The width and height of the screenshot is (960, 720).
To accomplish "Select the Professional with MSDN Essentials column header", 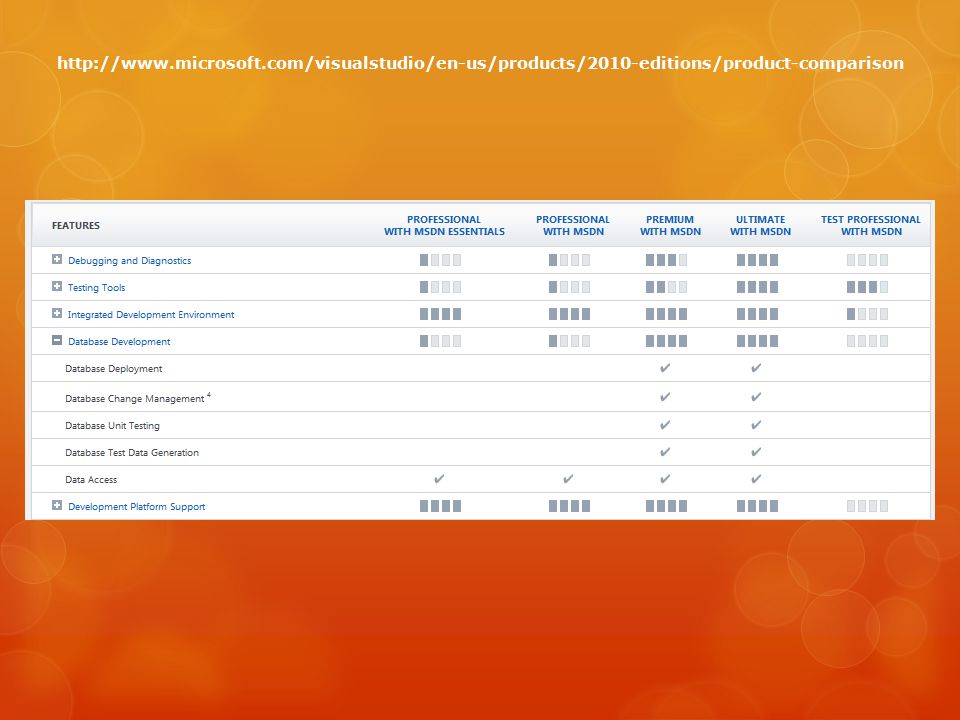I will pos(444,225).
